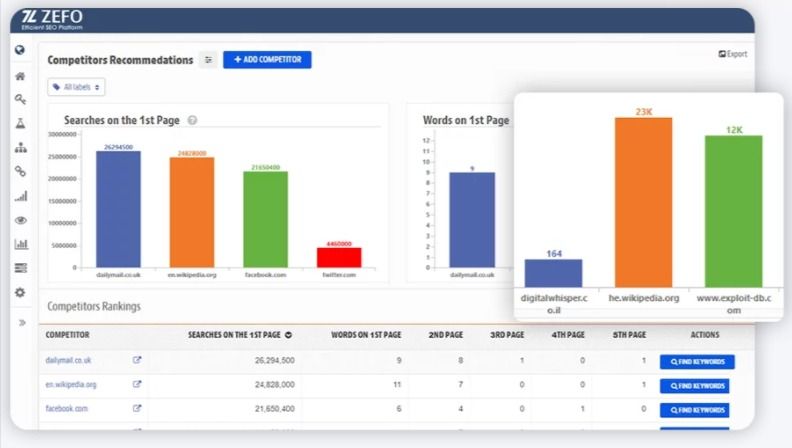Sort by Searches on the 1st Page column
Image resolution: width=792 pixels, height=448 pixels.
coord(240,335)
